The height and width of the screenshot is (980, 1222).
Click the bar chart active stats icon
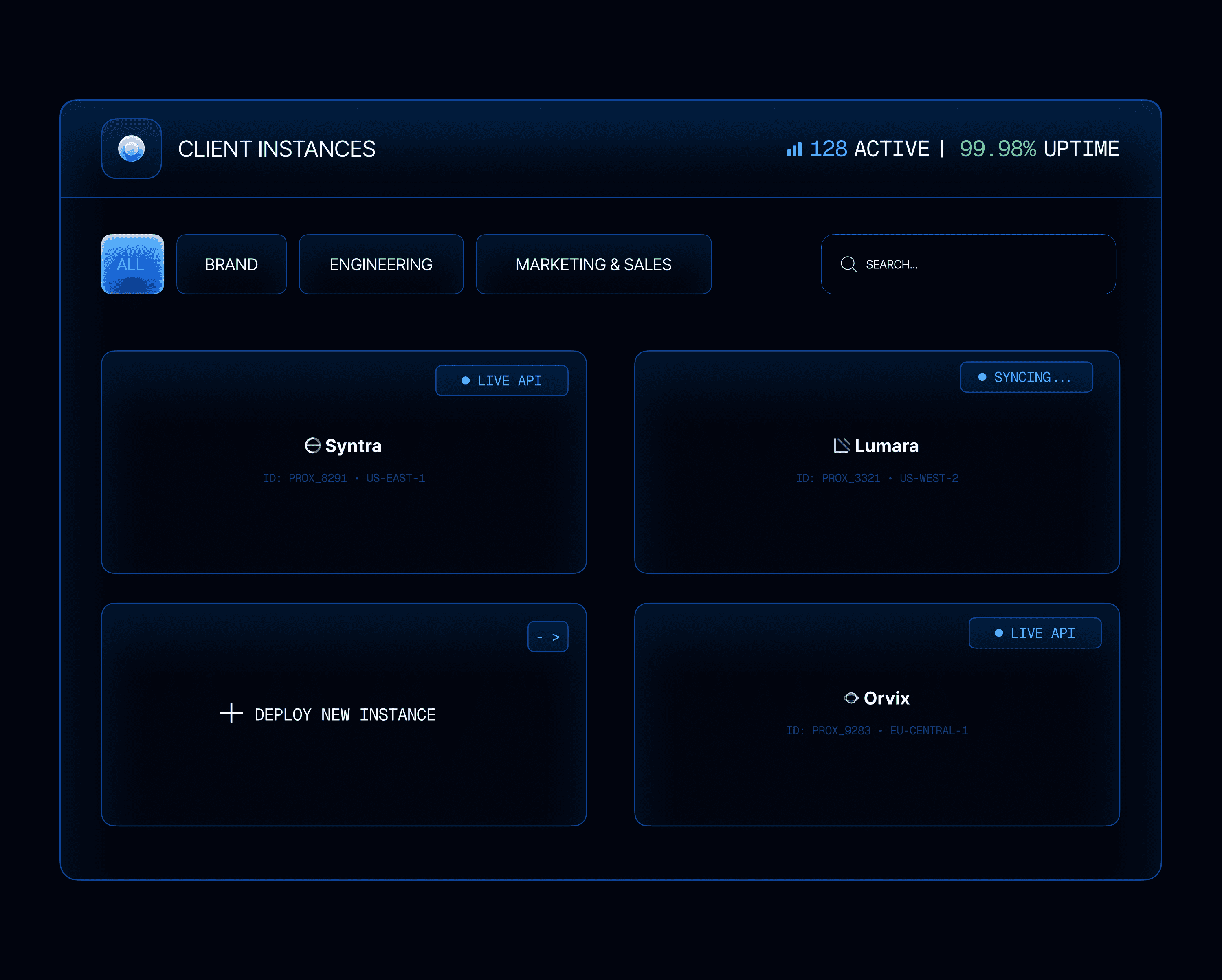(794, 149)
